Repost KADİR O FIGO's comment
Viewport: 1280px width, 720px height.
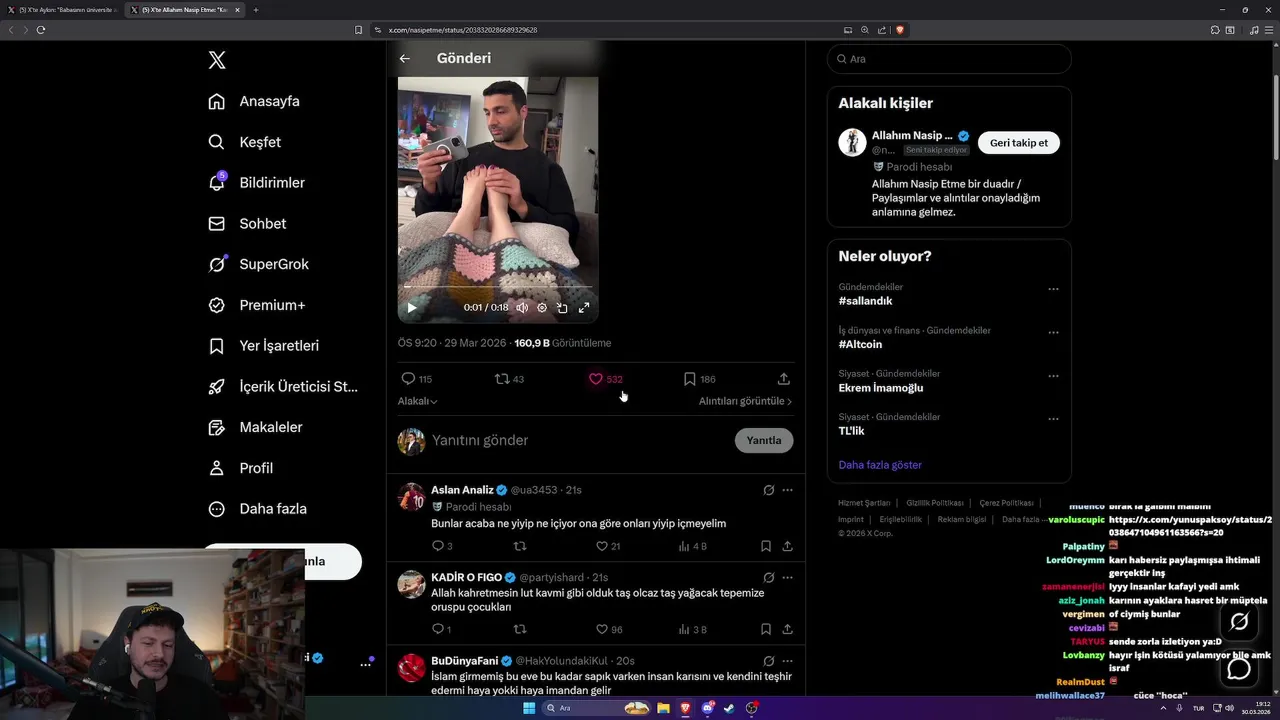coord(520,630)
